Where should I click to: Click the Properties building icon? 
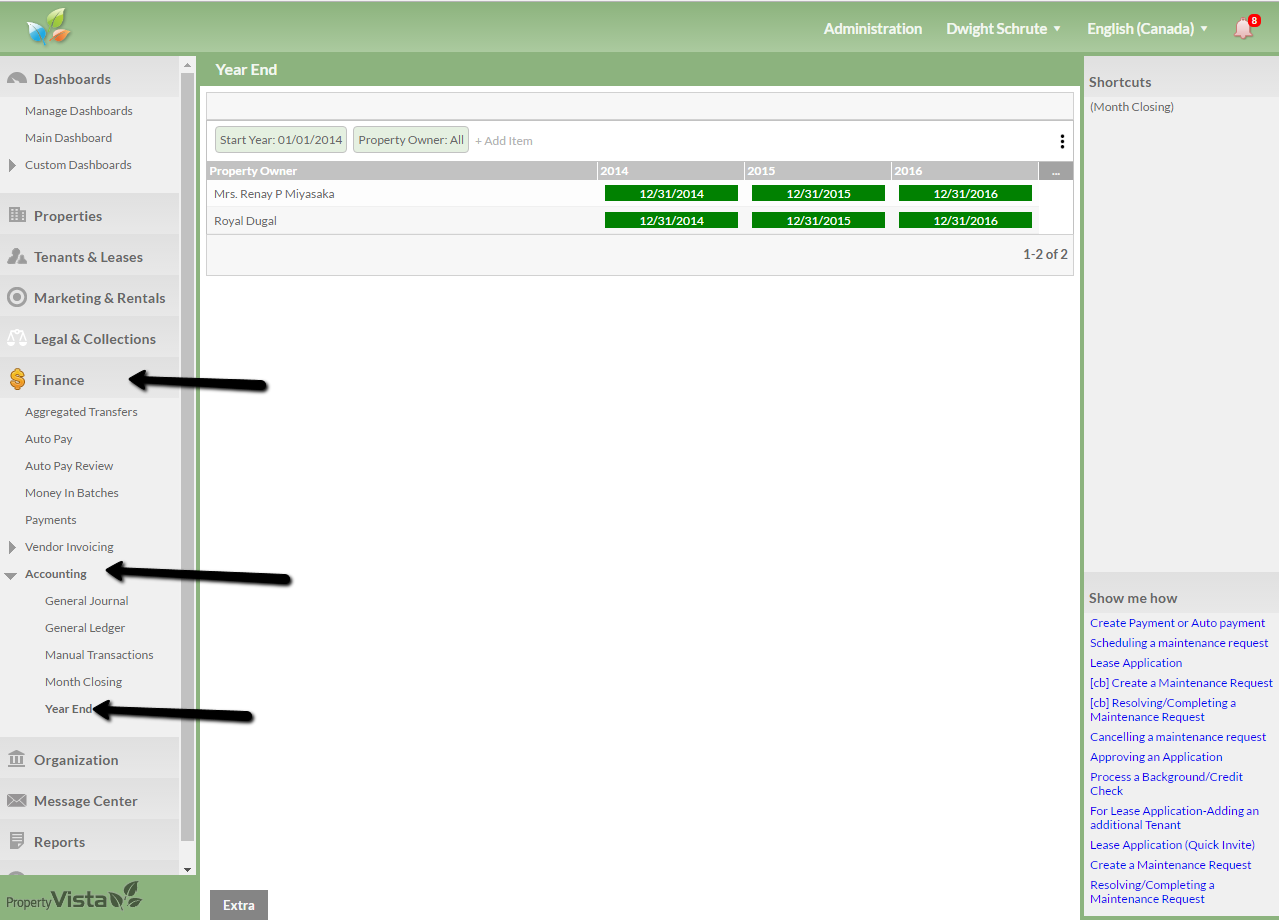click(x=17, y=216)
